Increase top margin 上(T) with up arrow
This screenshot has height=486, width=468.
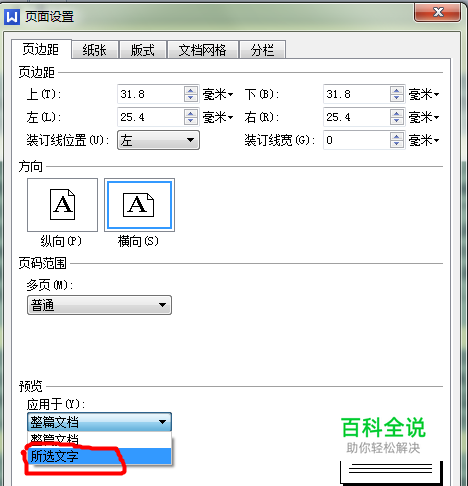tap(191, 90)
